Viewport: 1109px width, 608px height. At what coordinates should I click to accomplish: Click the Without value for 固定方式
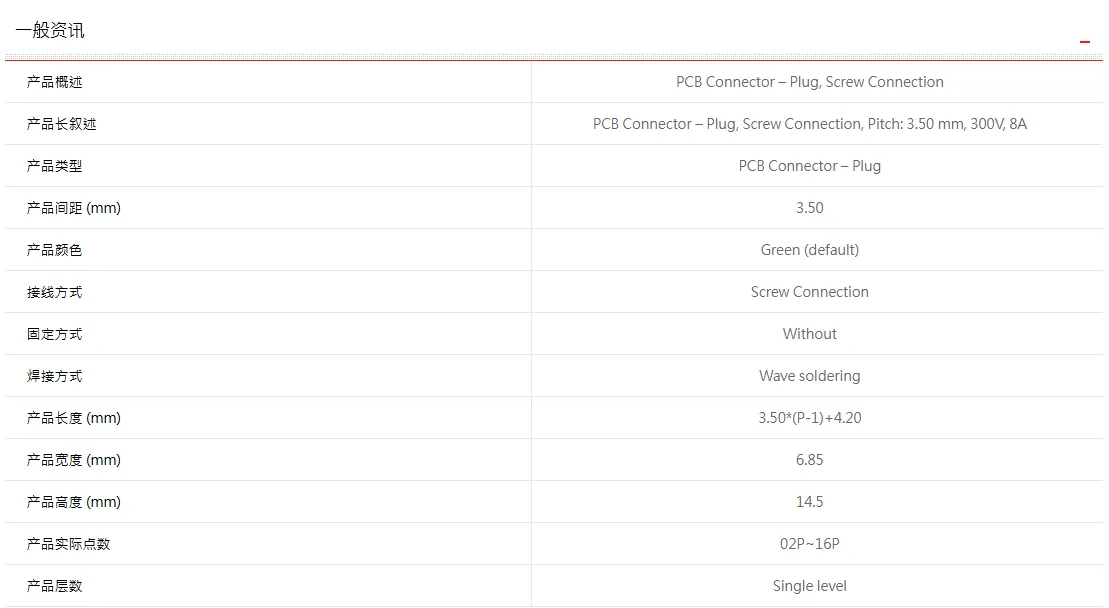pyautogui.click(x=809, y=334)
